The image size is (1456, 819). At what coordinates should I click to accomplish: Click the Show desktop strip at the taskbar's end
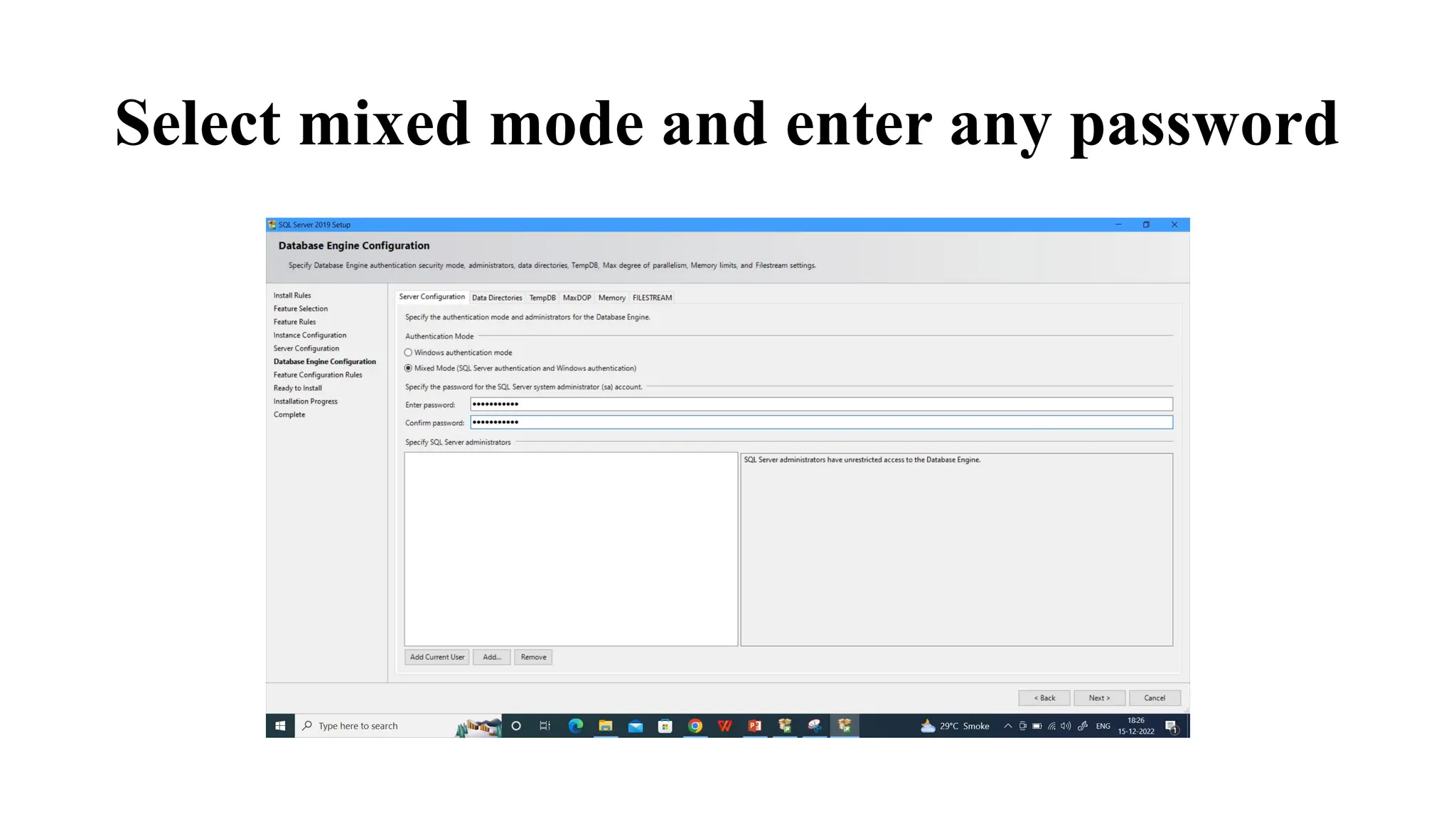point(1188,726)
